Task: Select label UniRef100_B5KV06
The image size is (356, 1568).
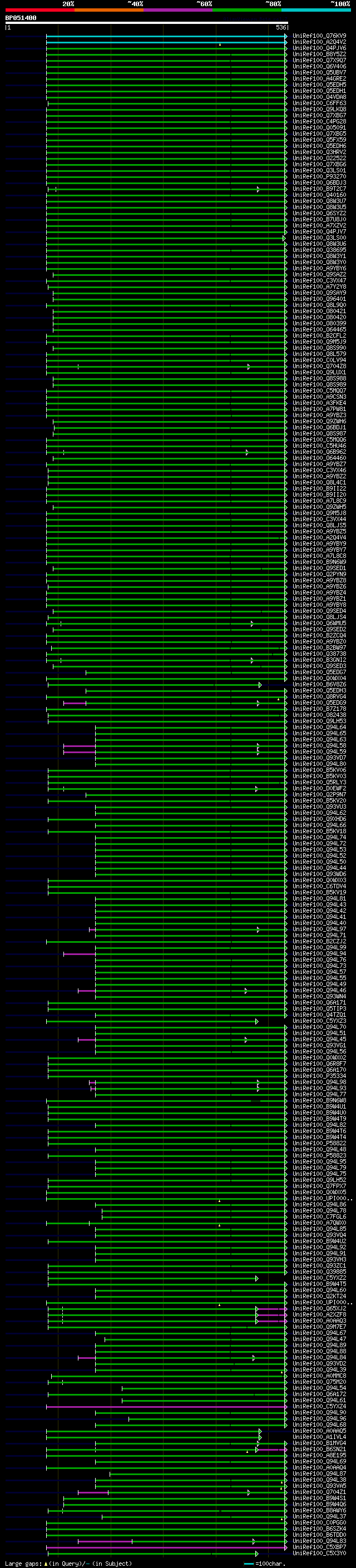Action: (x=319, y=770)
